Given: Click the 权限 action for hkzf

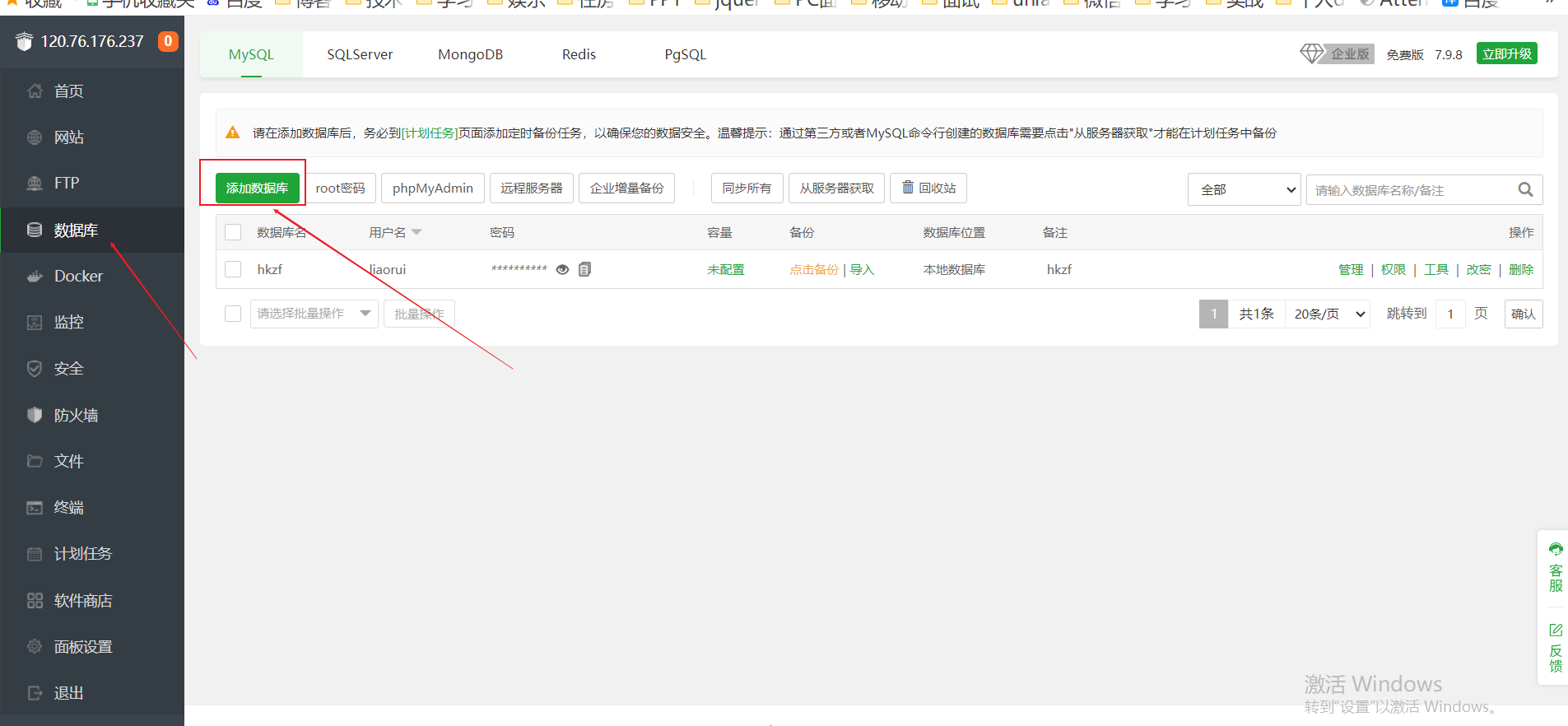Looking at the screenshot, I should [x=1394, y=269].
